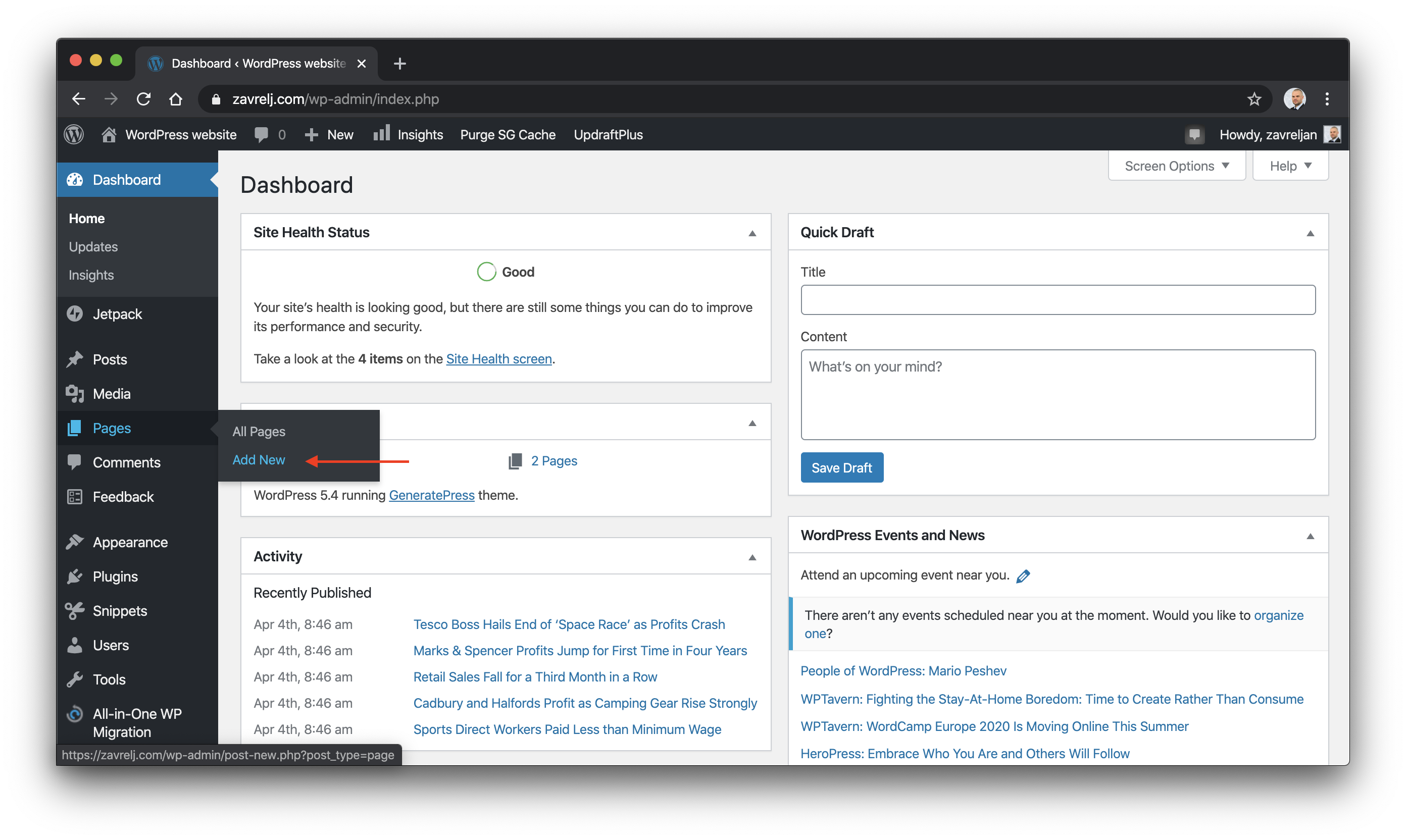
Task: Click Purge SG Cache
Action: (508, 135)
